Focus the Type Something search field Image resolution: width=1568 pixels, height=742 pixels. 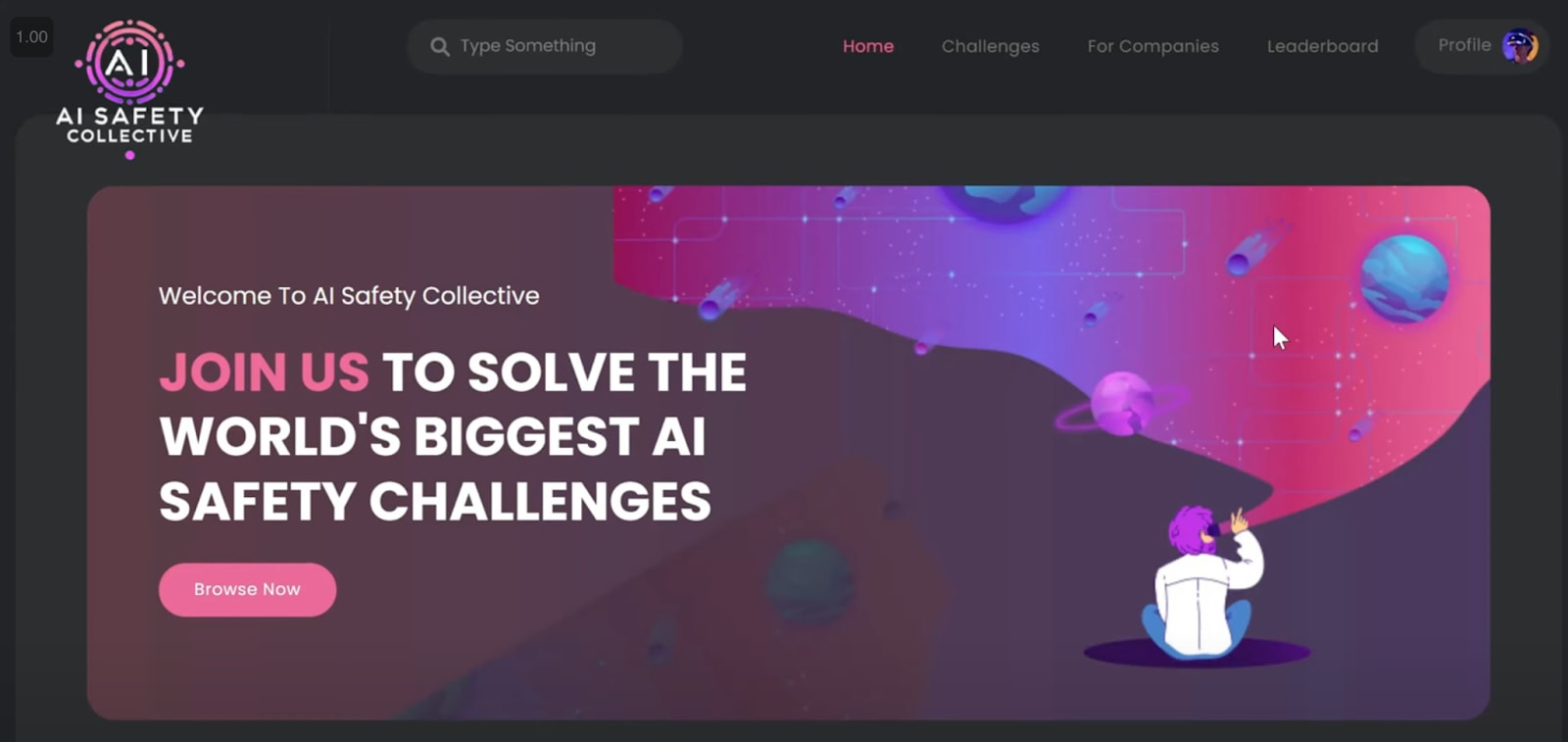click(x=545, y=46)
